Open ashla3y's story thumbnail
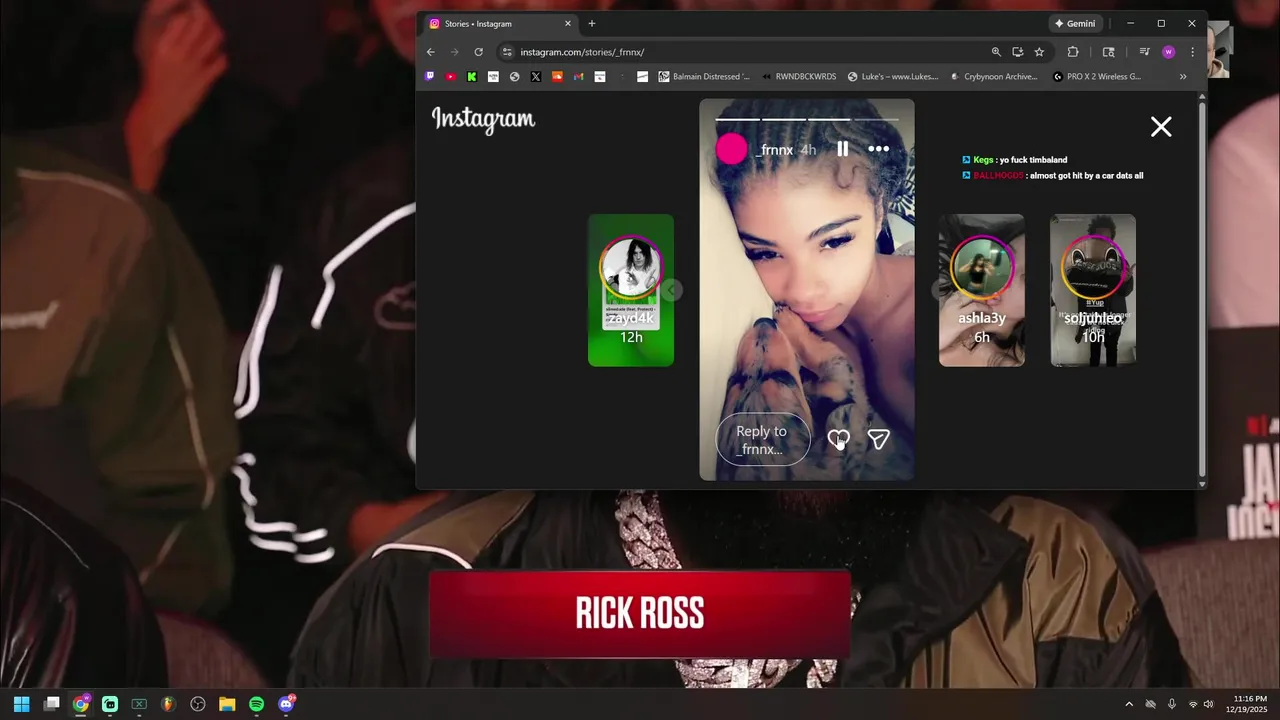 (x=981, y=290)
